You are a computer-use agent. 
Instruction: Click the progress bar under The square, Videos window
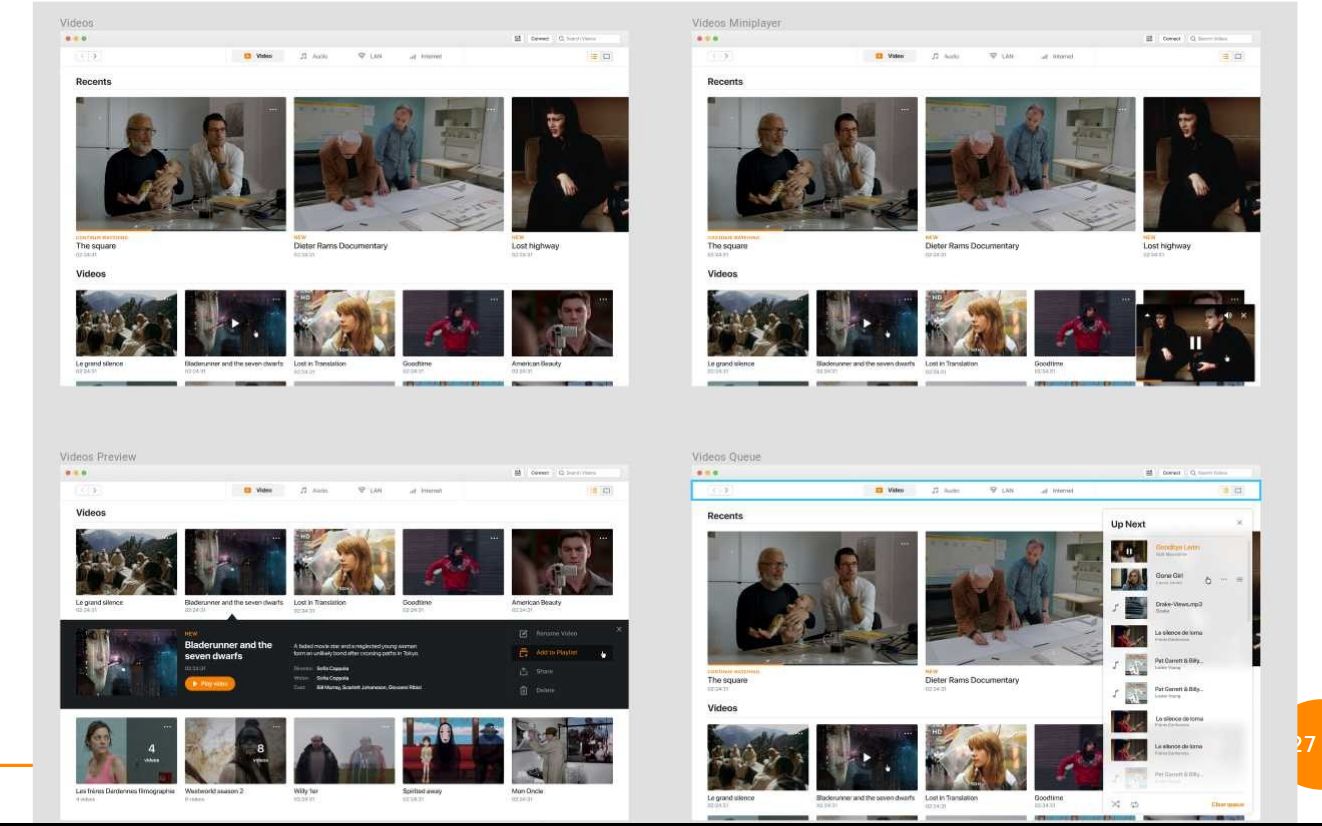[x=181, y=232]
